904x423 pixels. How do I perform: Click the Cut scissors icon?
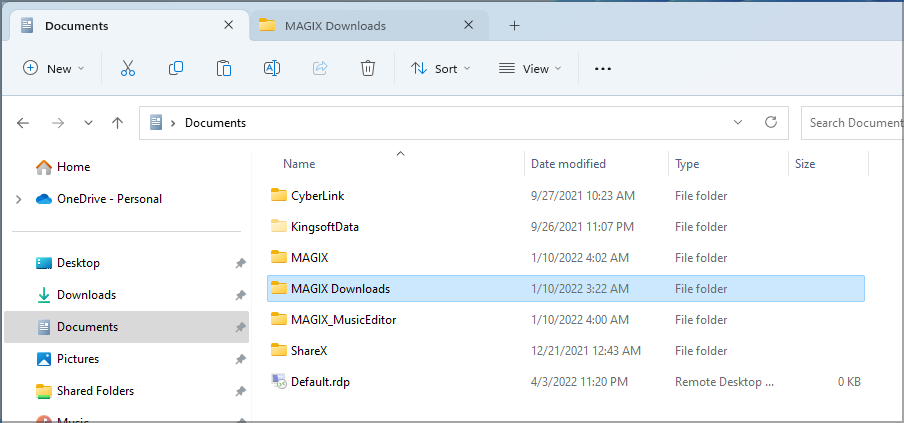[x=128, y=69]
